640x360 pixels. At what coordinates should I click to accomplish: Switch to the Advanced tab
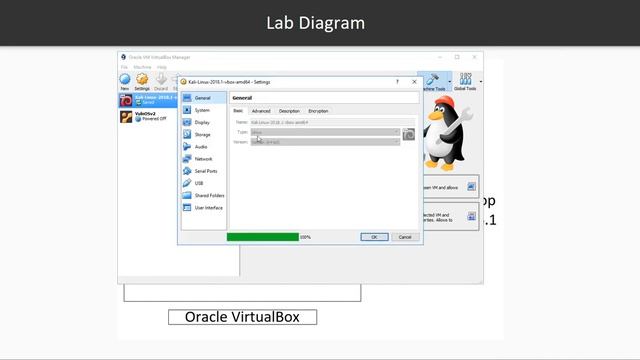coord(261,111)
